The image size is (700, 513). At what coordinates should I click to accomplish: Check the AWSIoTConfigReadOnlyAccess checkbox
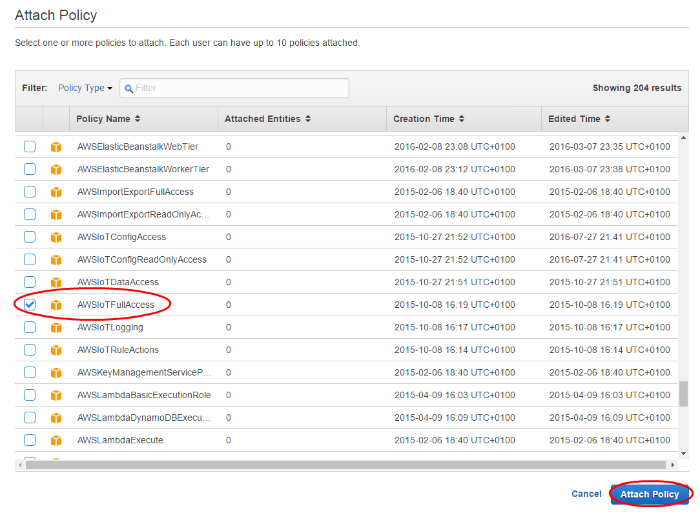click(x=30, y=259)
